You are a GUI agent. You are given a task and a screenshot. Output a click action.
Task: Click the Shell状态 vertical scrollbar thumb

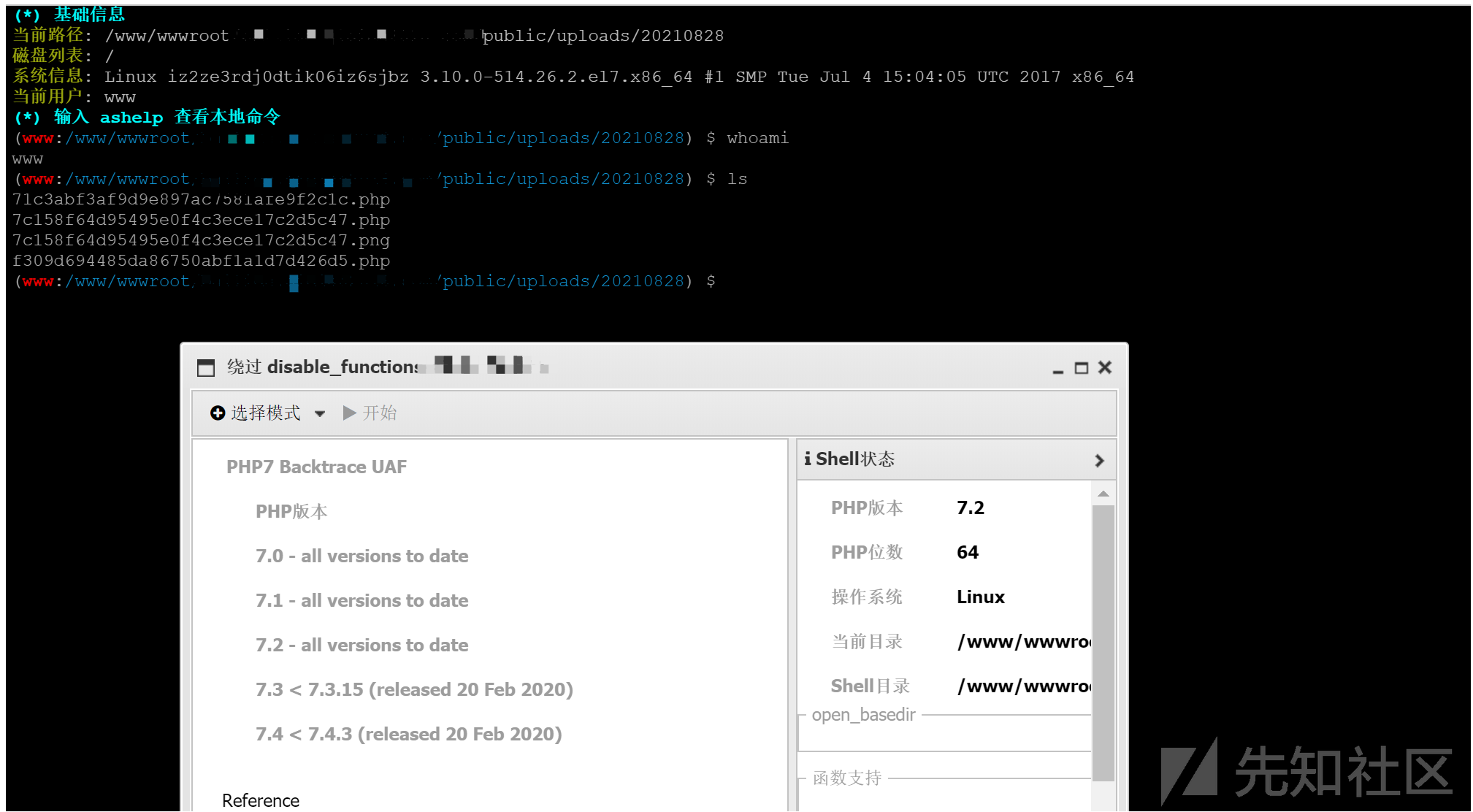point(1103,643)
